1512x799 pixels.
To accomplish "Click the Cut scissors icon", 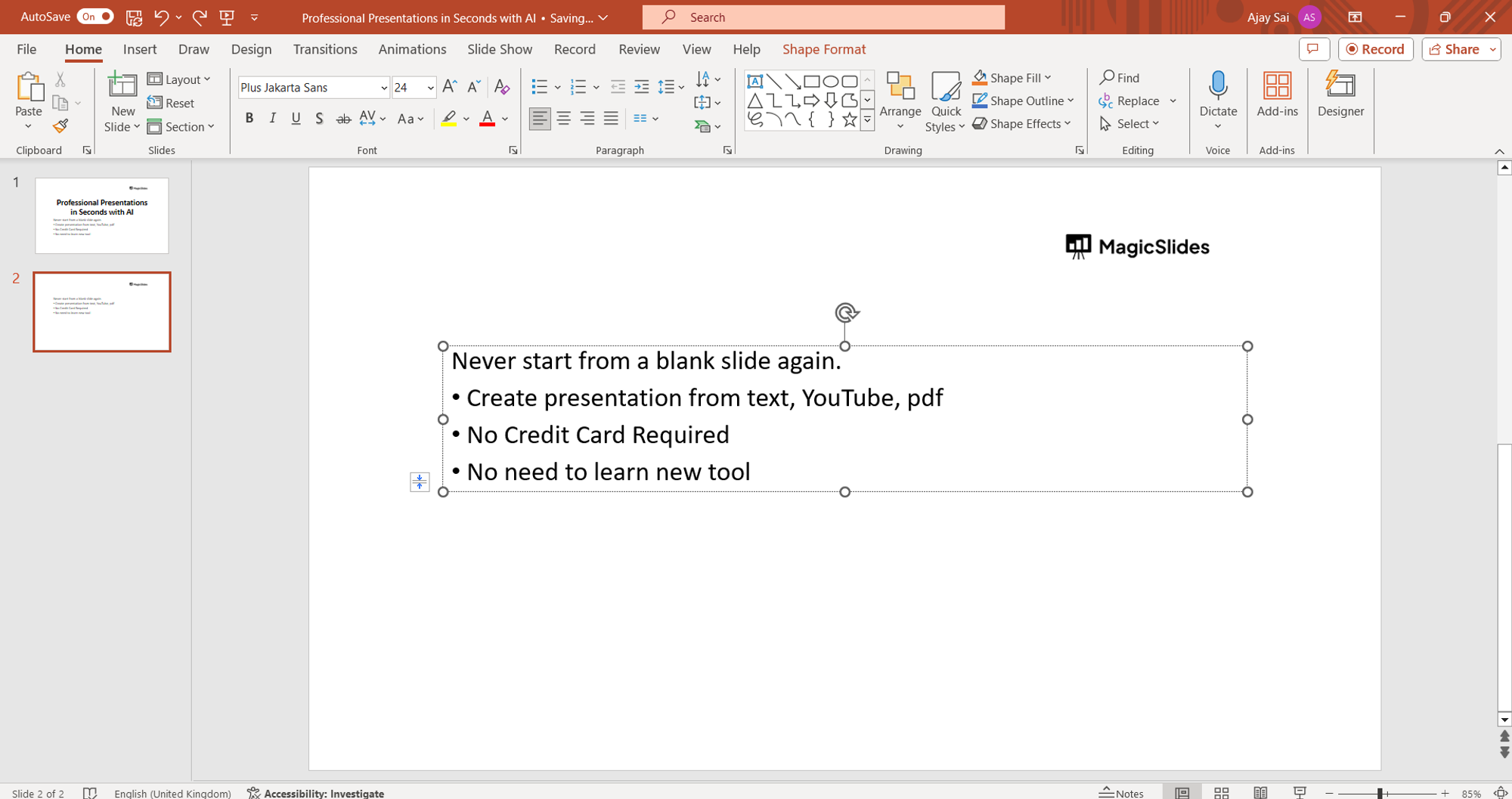I will (60, 79).
